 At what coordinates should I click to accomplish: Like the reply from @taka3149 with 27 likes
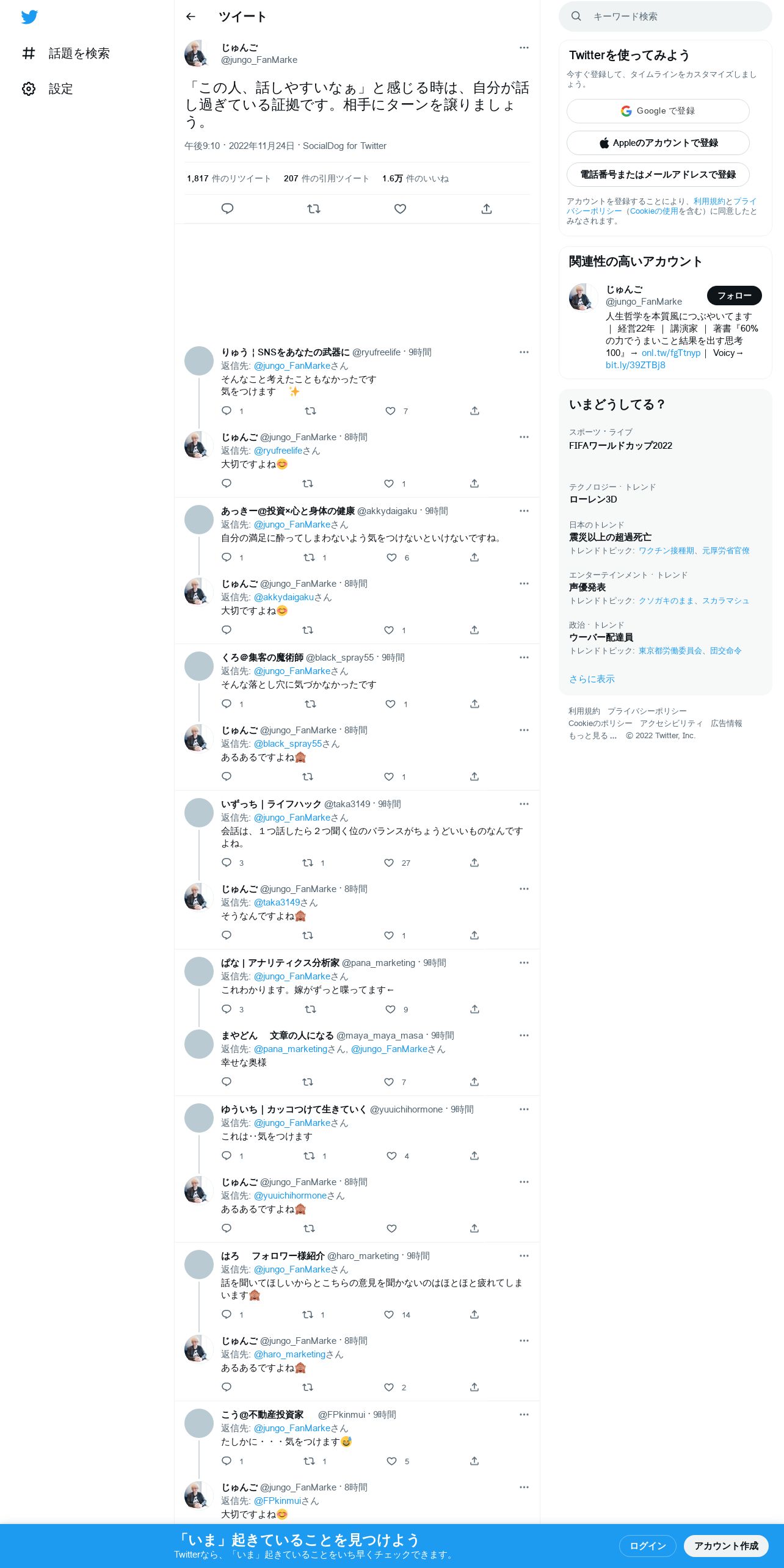tap(389, 863)
